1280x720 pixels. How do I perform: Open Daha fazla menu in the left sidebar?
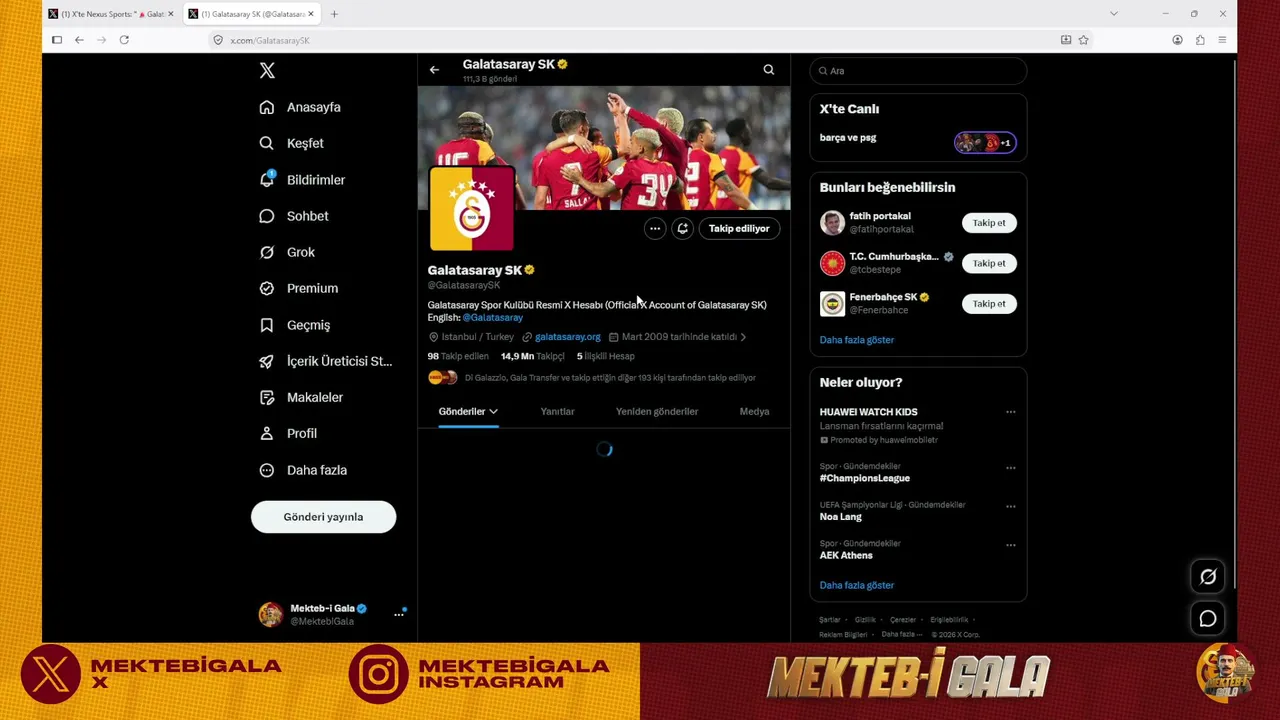pyautogui.click(x=303, y=470)
